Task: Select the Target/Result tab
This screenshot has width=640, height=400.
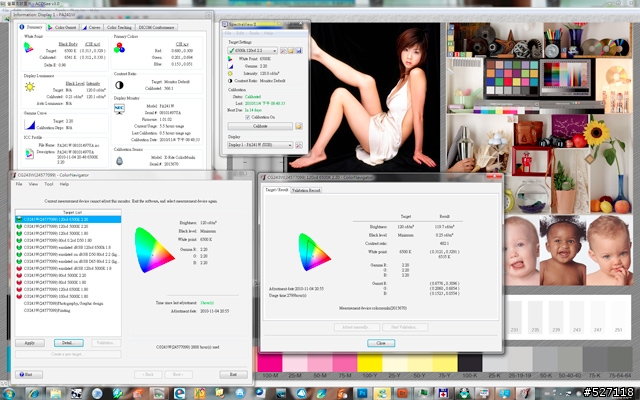Action: [x=277, y=190]
